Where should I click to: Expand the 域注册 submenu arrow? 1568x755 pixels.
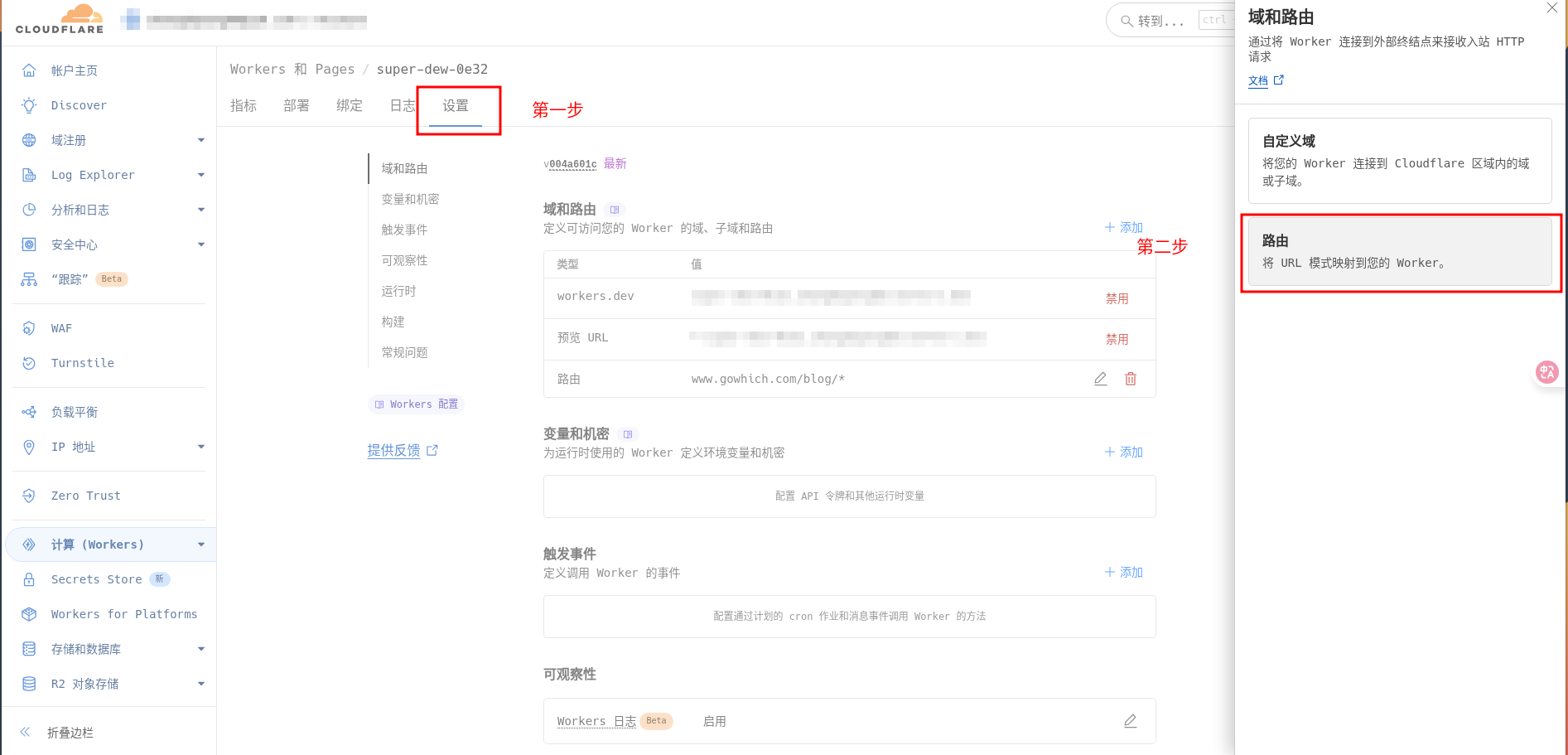(201, 140)
